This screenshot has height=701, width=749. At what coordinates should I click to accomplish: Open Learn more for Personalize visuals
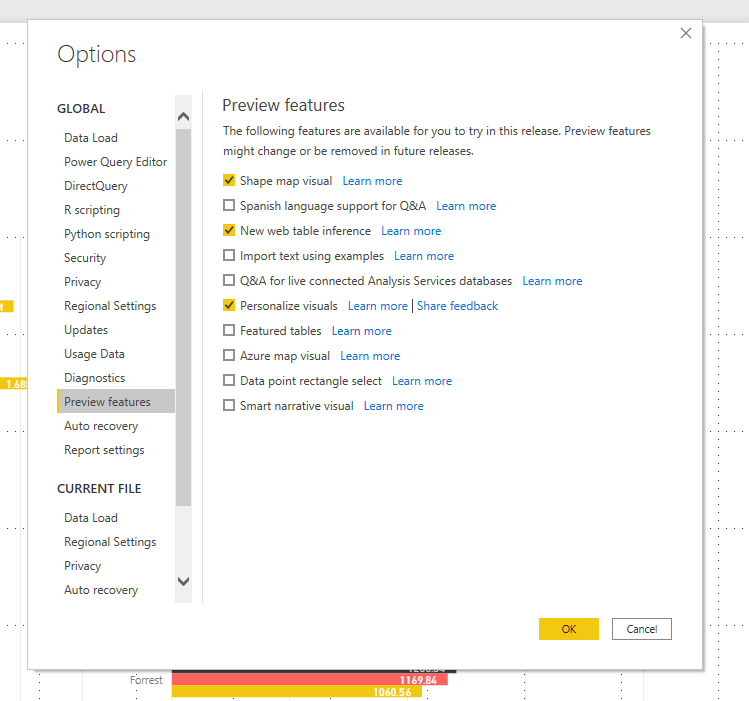coord(377,306)
